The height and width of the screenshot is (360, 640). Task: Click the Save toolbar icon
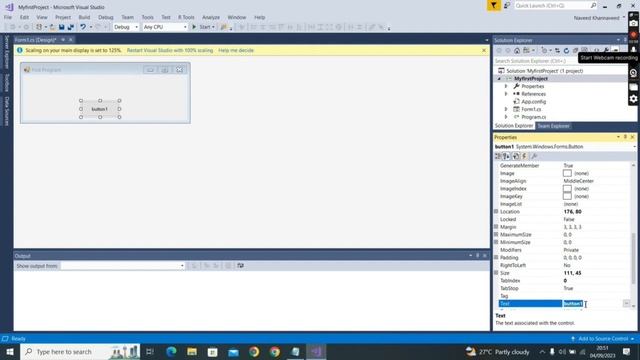coord(62,27)
